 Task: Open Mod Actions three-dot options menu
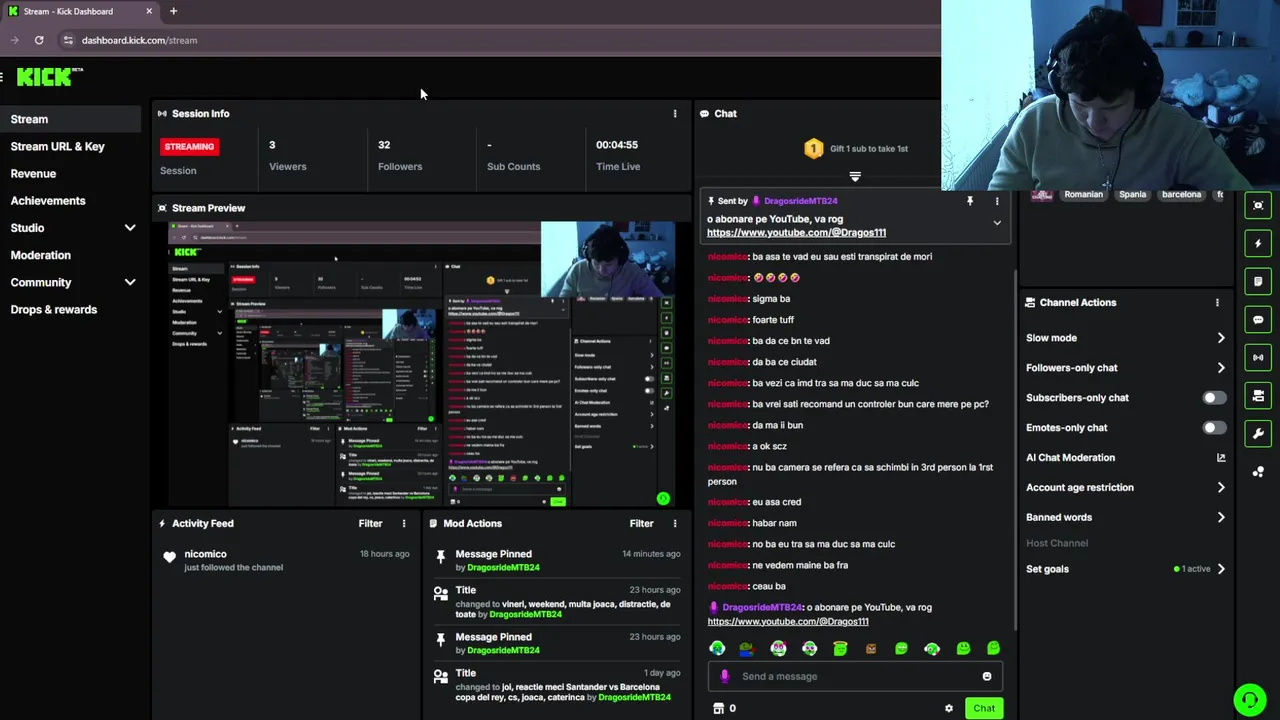pyautogui.click(x=675, y=523)
